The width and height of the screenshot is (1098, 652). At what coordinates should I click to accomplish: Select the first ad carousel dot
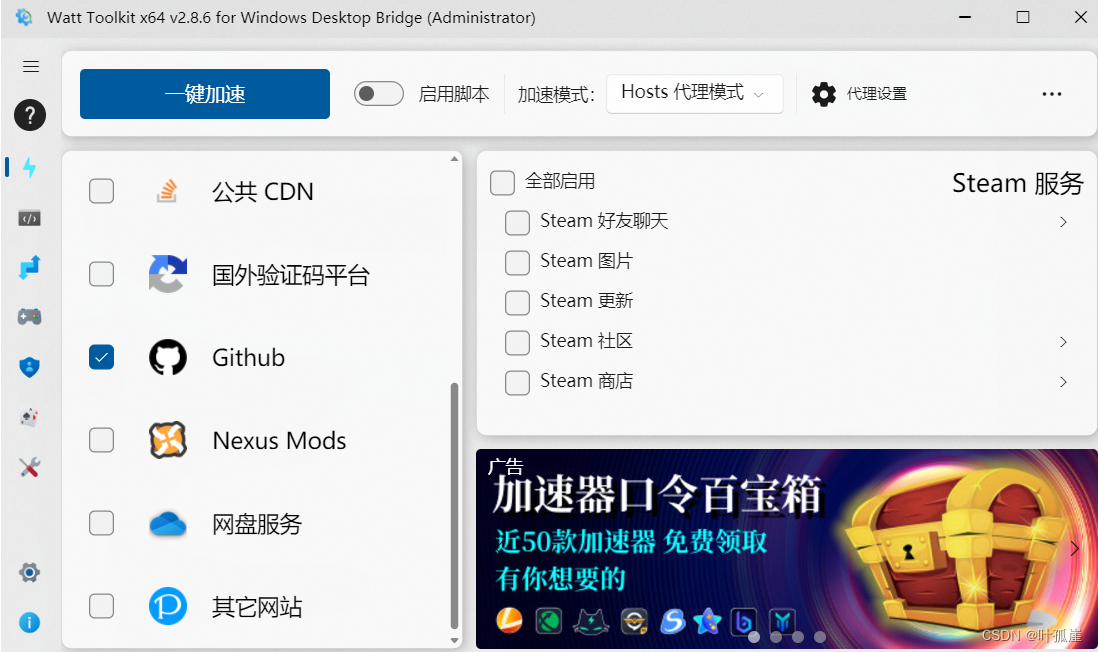pos(754,637)
